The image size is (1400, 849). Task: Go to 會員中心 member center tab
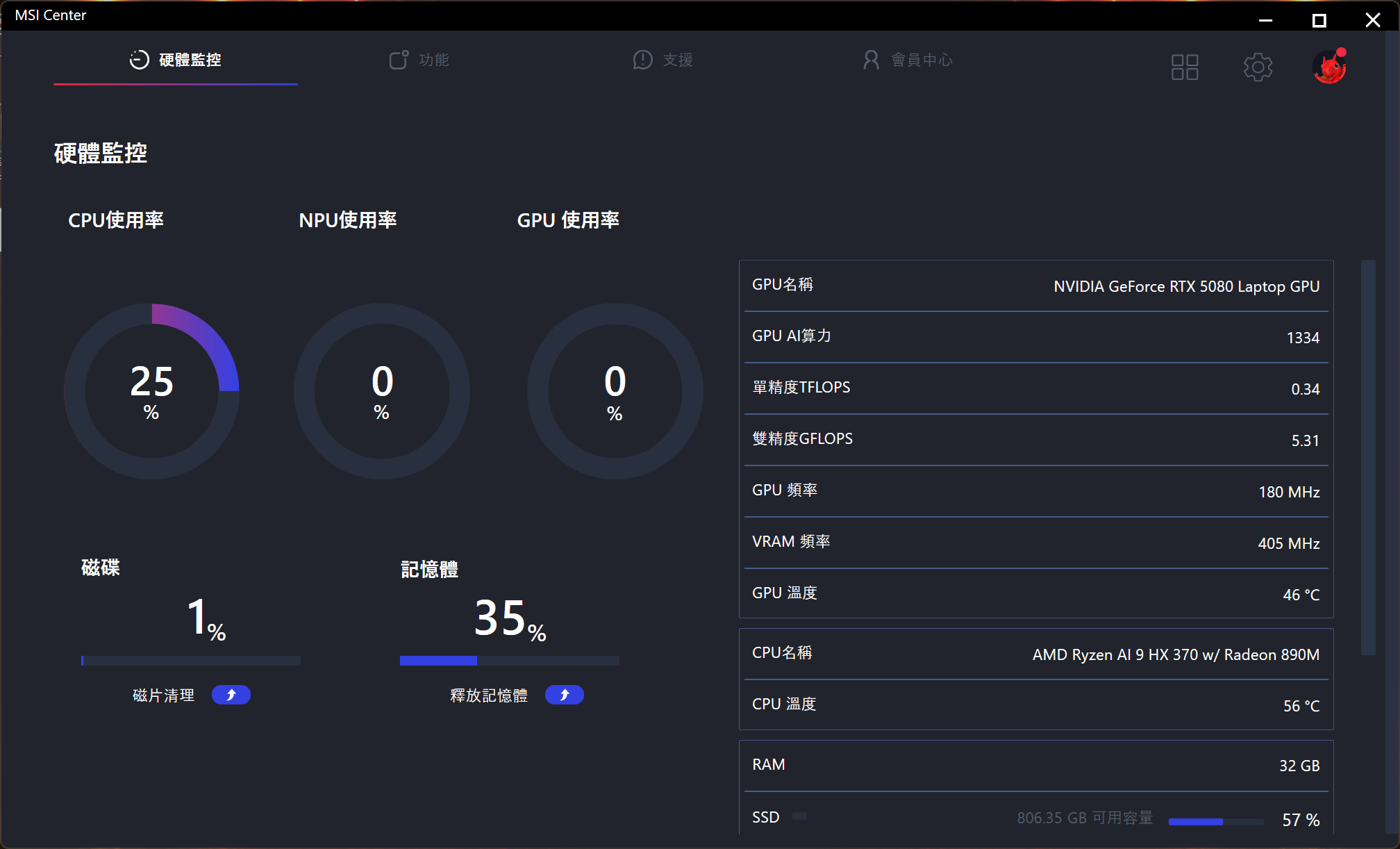pyautogui.click(x=907, y=60)
